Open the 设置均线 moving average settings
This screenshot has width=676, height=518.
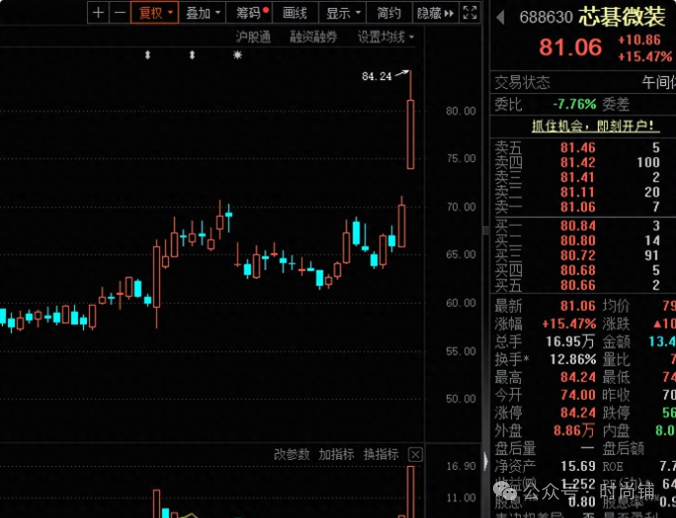(x=385, y=37)
